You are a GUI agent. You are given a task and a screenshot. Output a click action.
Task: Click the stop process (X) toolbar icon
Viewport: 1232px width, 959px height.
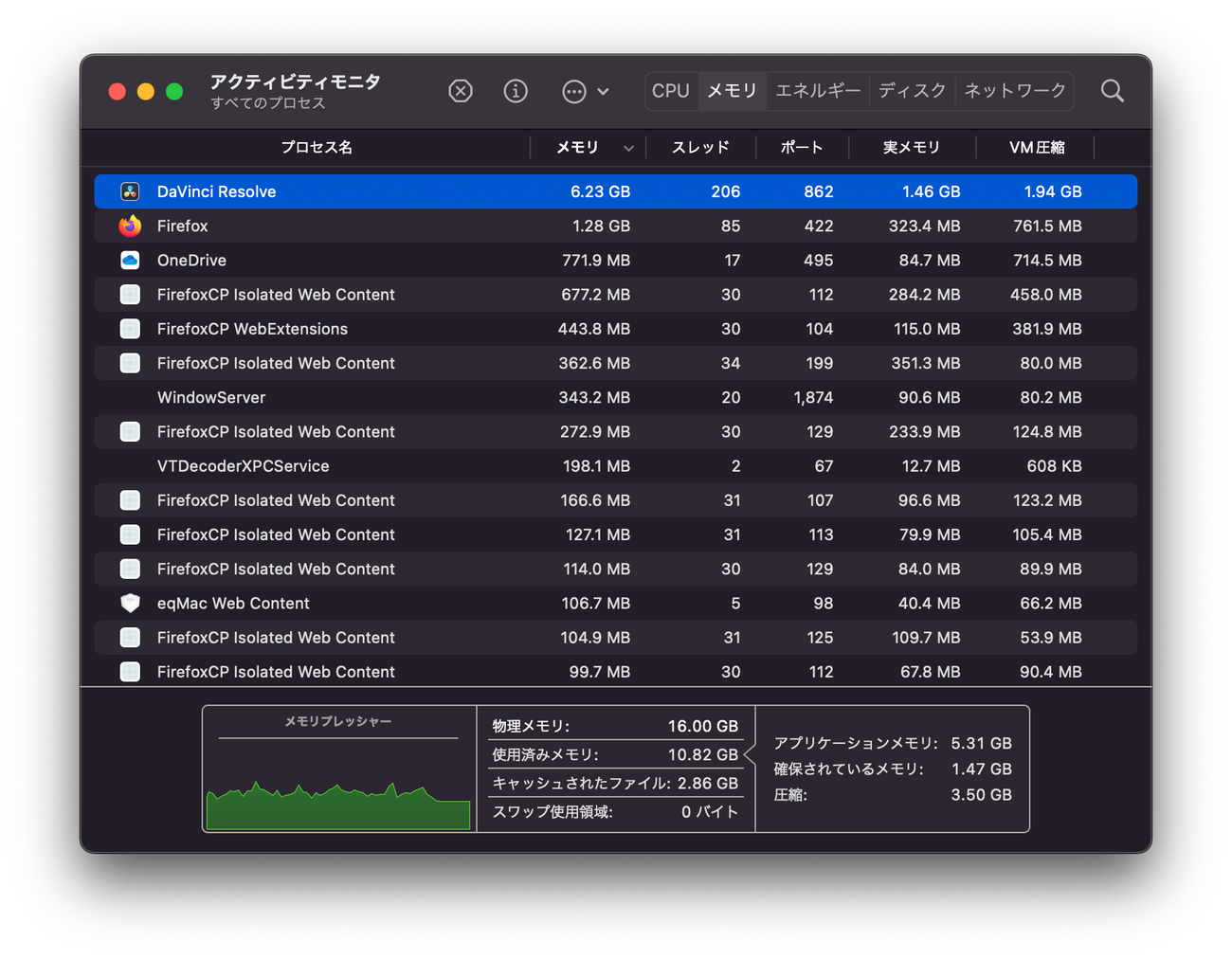pos(461,91)
